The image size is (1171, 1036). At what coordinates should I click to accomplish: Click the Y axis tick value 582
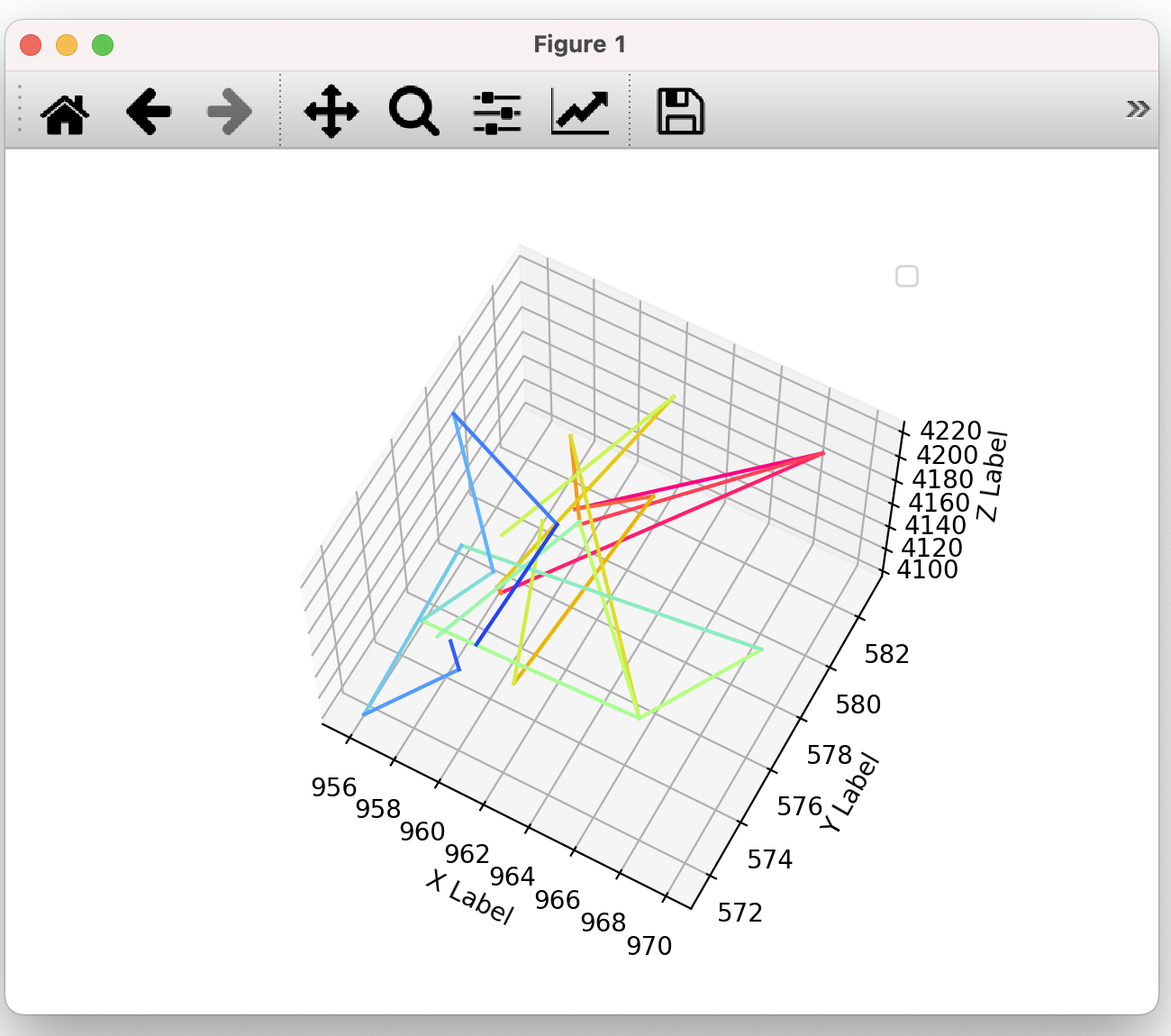pos(887,654)
